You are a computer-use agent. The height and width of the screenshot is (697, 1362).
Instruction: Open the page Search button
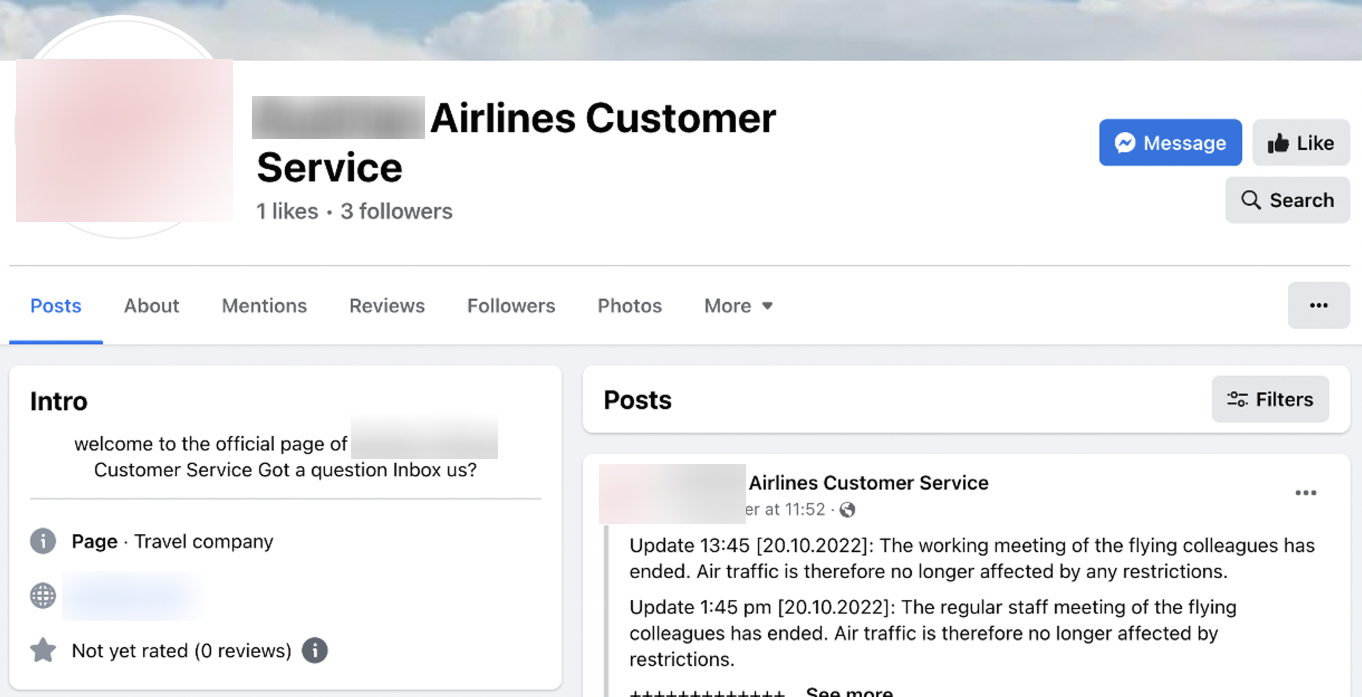point(1287,200)
